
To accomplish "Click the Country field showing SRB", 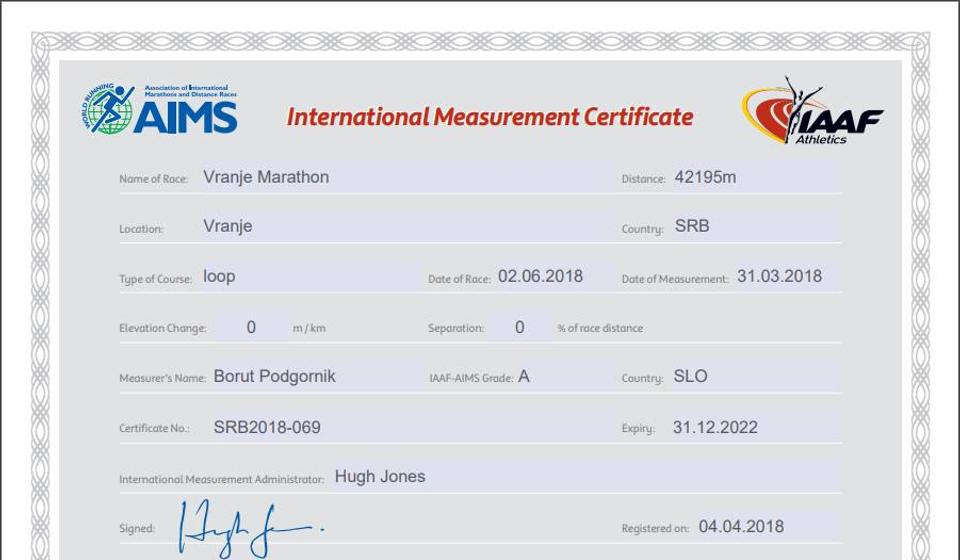I will coord(752,227).
